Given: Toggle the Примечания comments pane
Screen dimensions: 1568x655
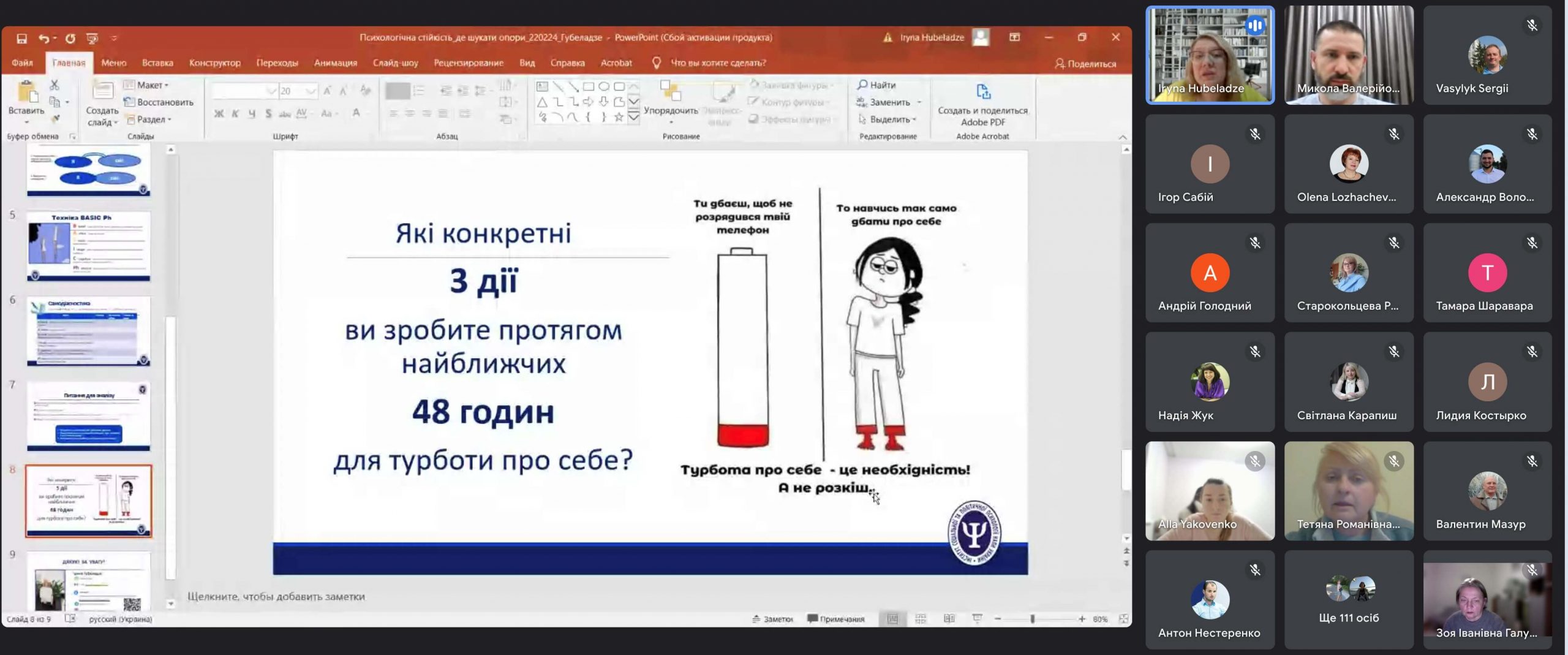Looking at the screenshot, I should (835, 619).
